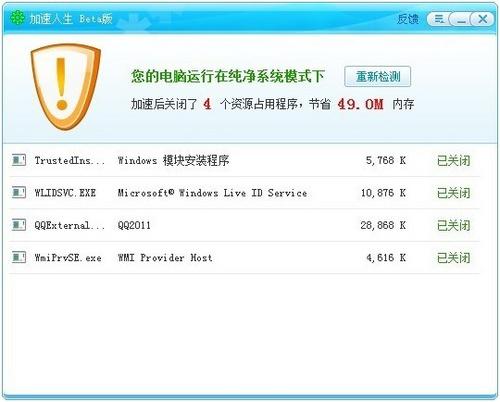The width and height of the screenshot is (500, 402).
Task: Open the title bar menu icon
Action: (x=439, y=19)
